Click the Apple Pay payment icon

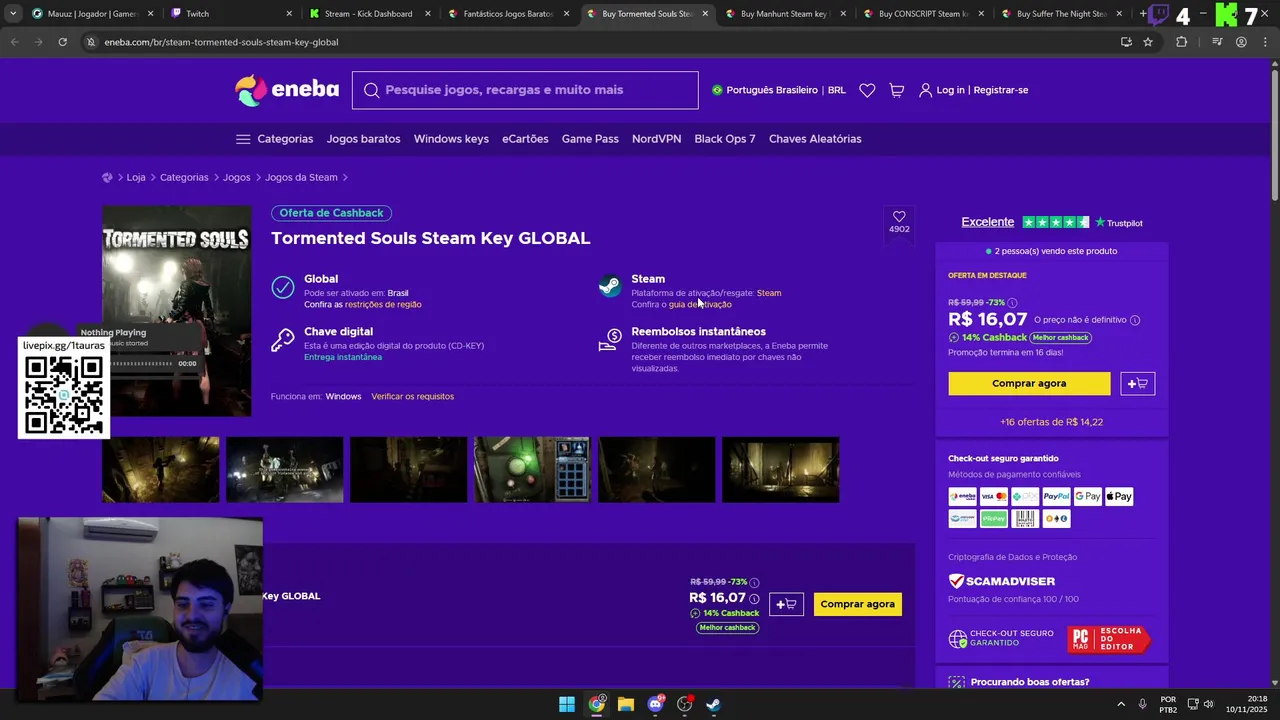coord(1119,496)
